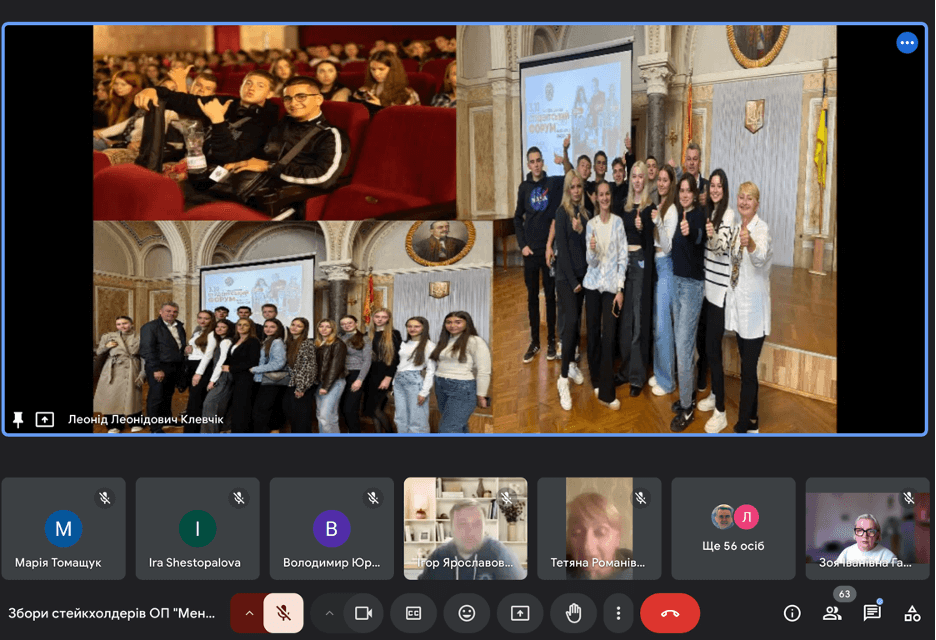Open the activities panel icon
Image resolution: width=936 pixels, height=640 pixels.
(x=912, y=613)
